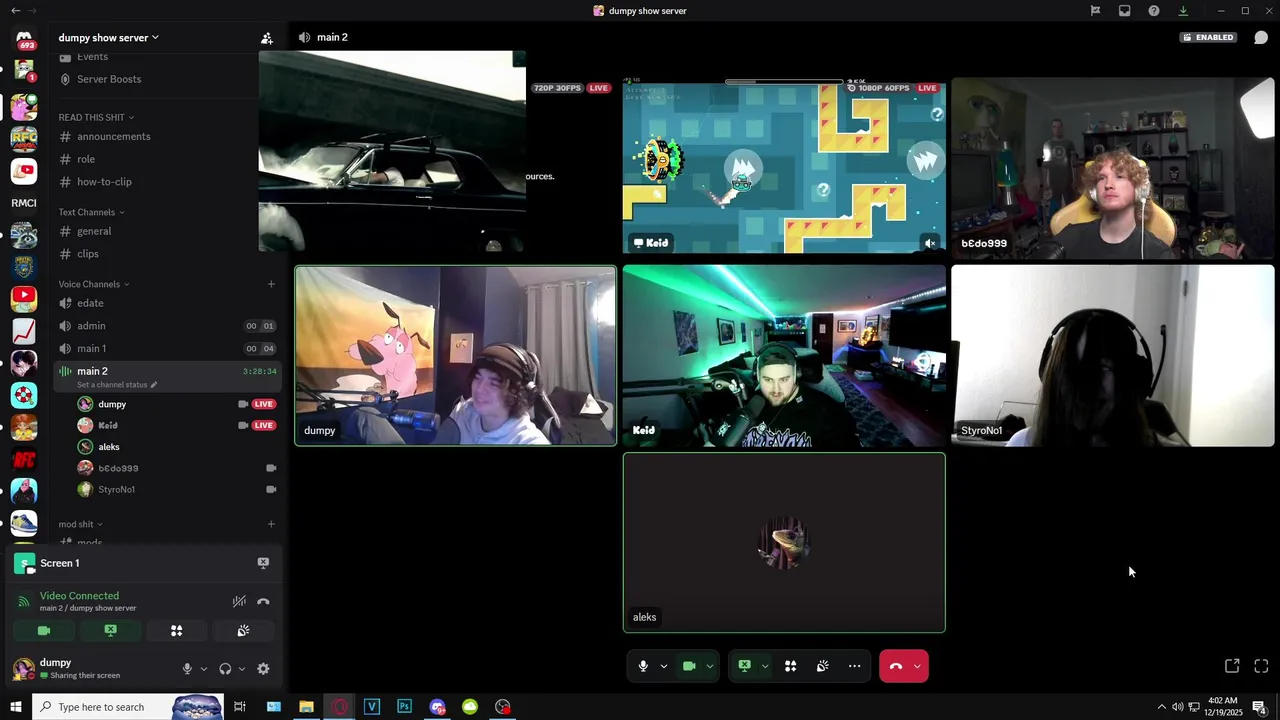The height and width of the screenshot is (720, 1280).
Task: Create a channel in mod shit category
Action: click(x=271, y=524)
